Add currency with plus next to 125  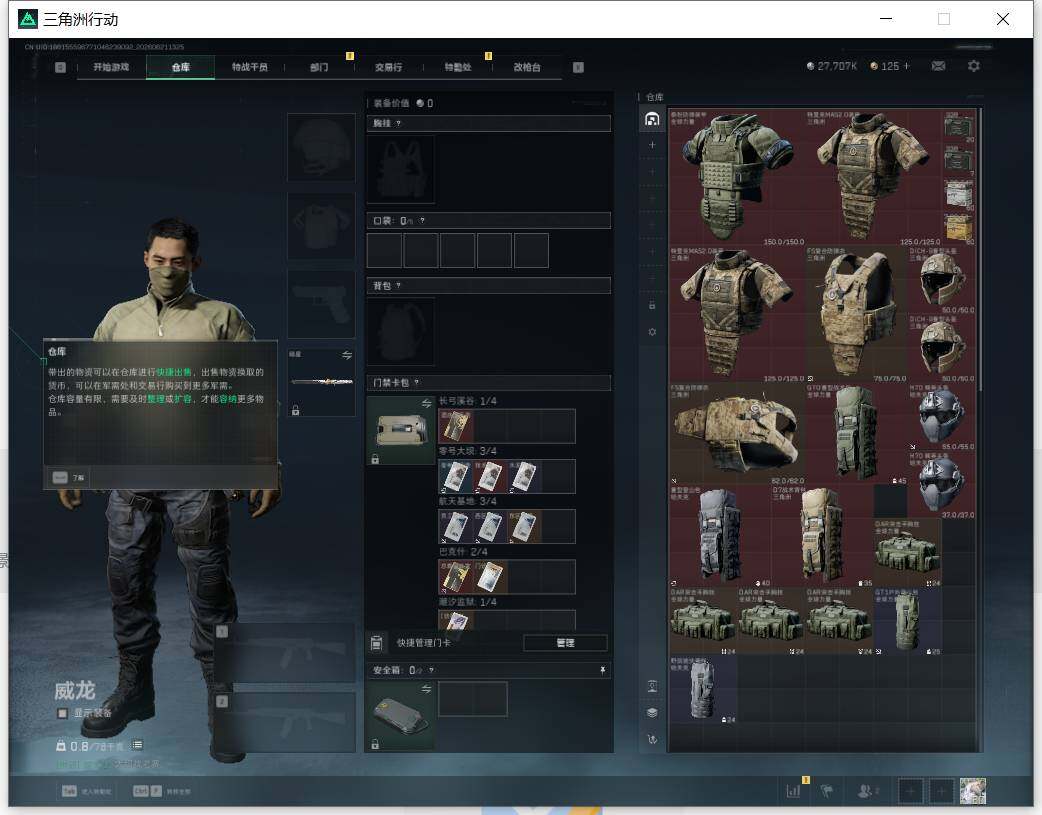[906, 66]
